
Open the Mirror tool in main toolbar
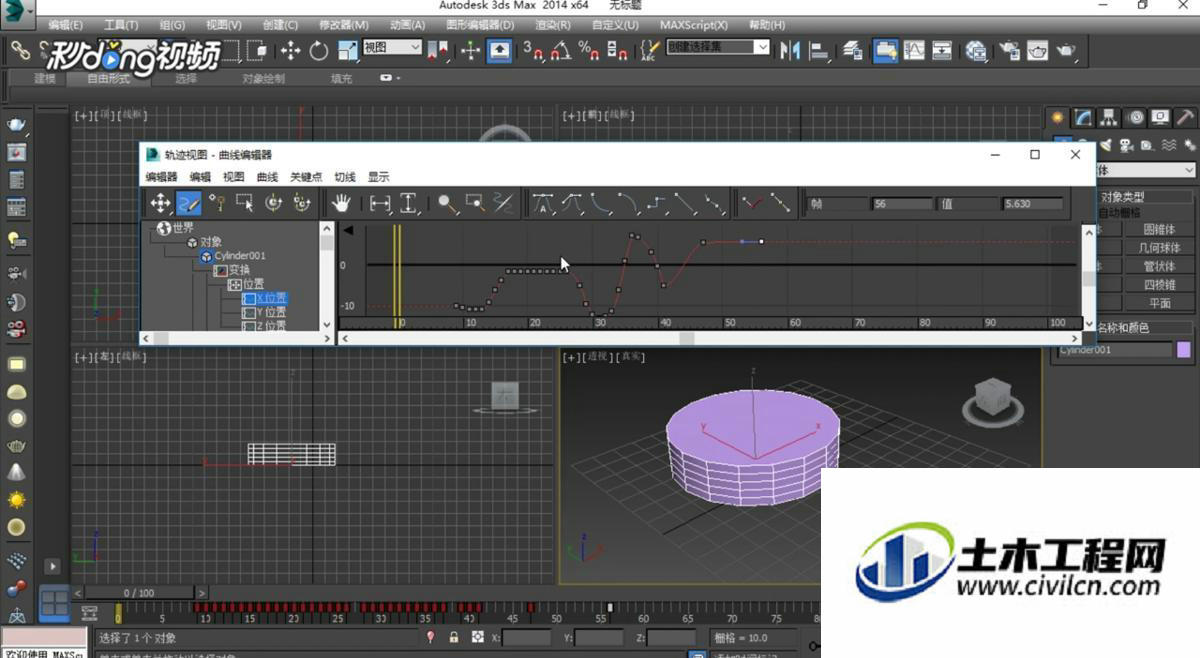(791, 50)
